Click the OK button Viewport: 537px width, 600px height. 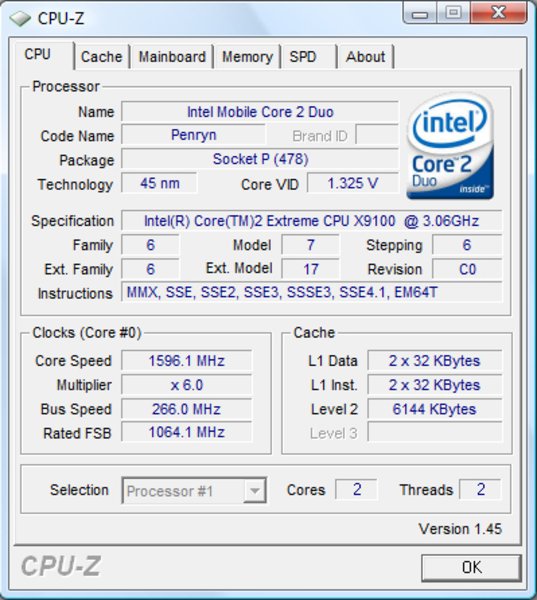point(472,567)
